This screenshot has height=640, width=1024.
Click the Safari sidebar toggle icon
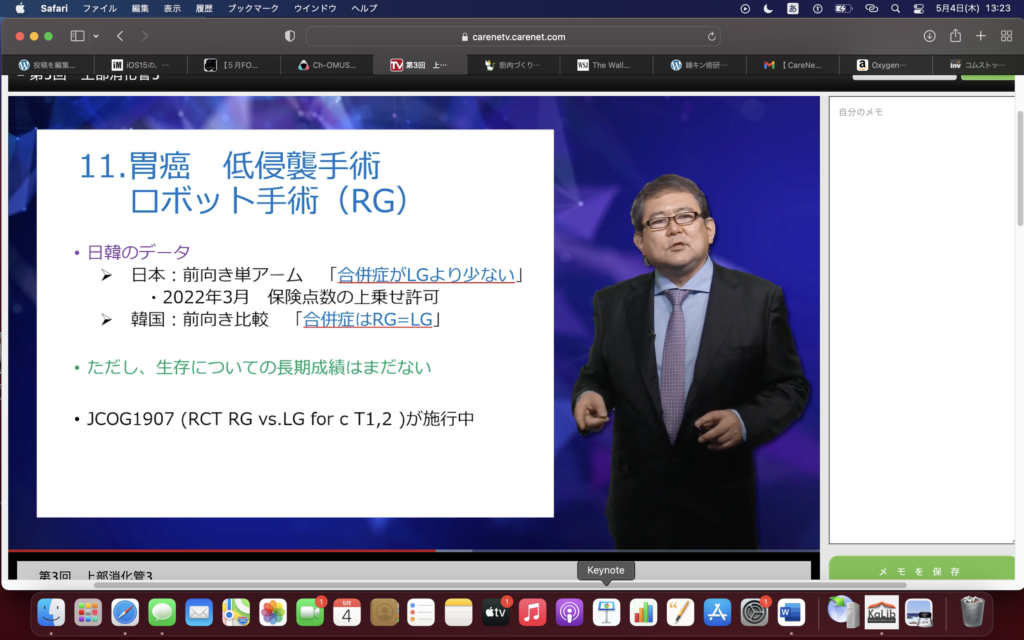[x=77, y=36]
